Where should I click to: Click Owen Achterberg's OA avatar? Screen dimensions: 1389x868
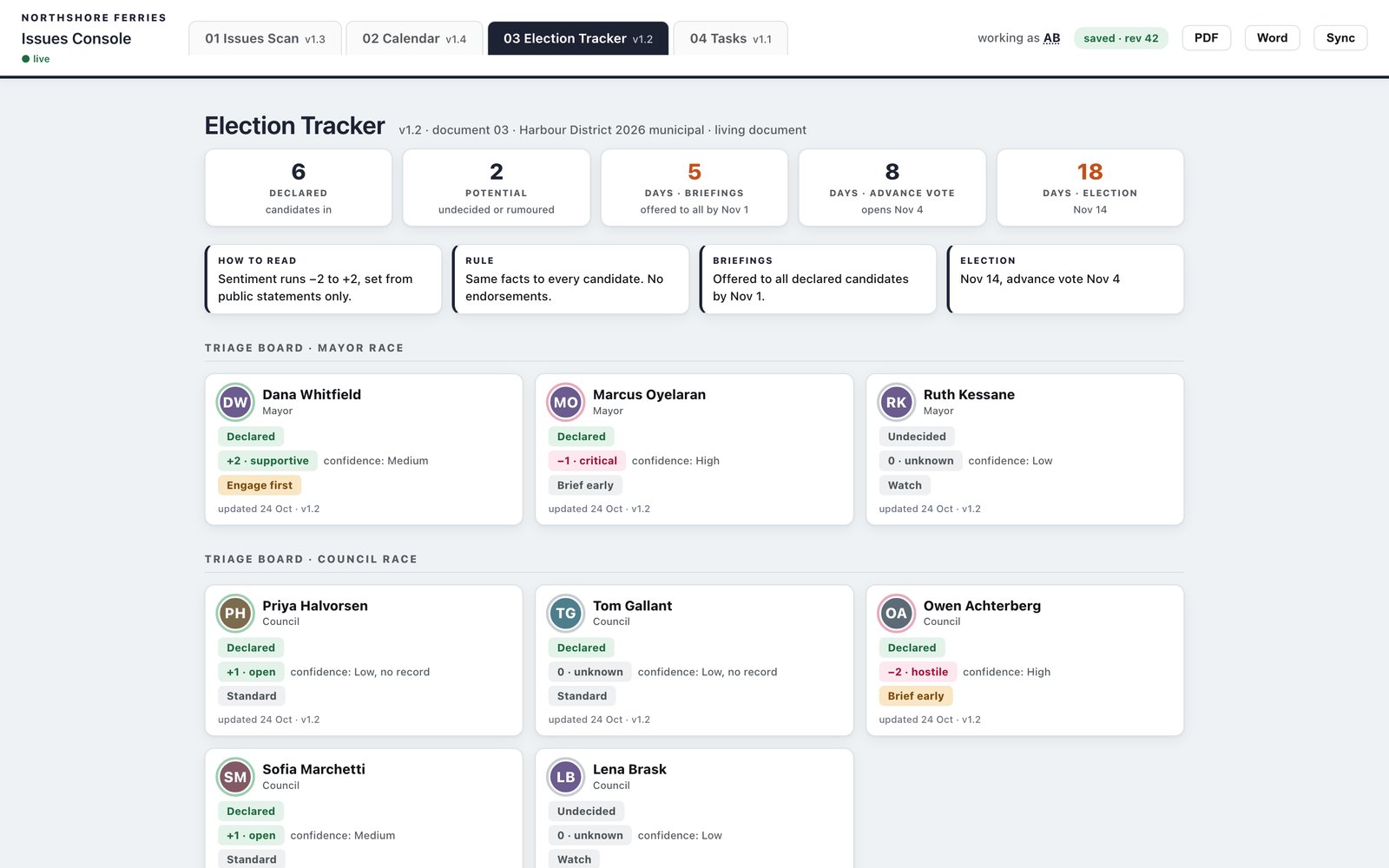click(x=896, y=613)
